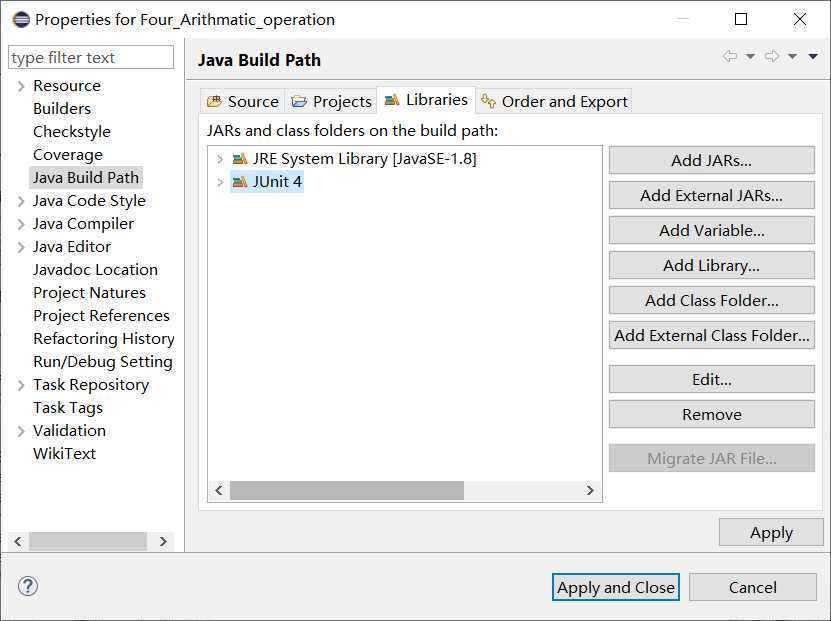Click the libraries list horizontal scrollbar
The height and width of the screenshot is (621, 831).
tap(347, 490)
